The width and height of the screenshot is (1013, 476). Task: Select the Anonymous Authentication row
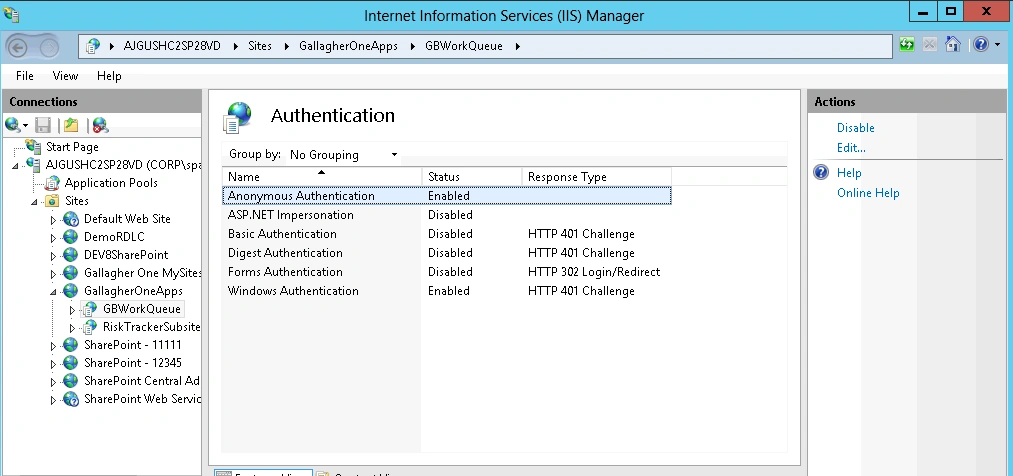pyautogui.click(x=446, y=196)
